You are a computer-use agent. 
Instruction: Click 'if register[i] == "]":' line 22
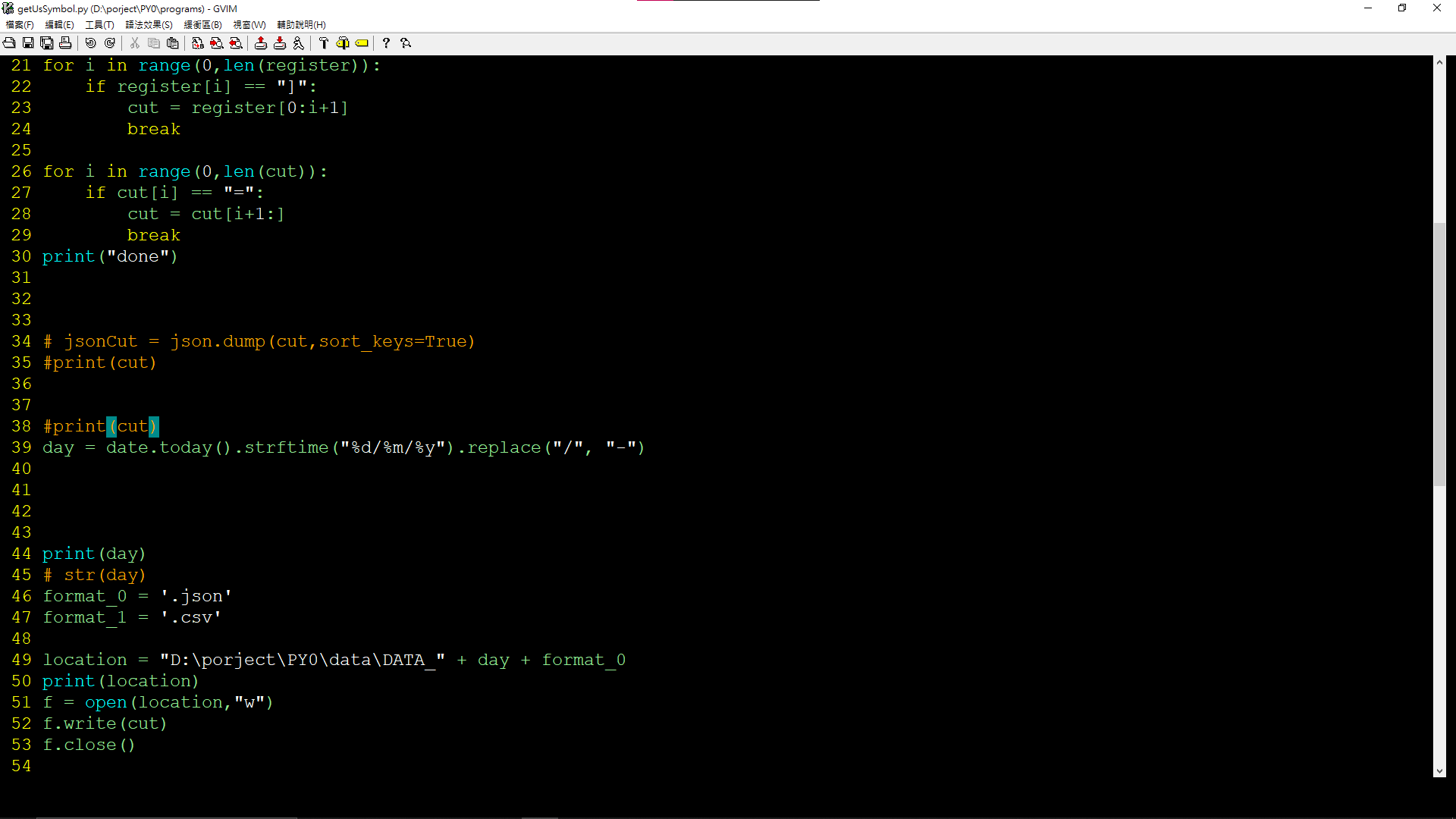point(201,87)
